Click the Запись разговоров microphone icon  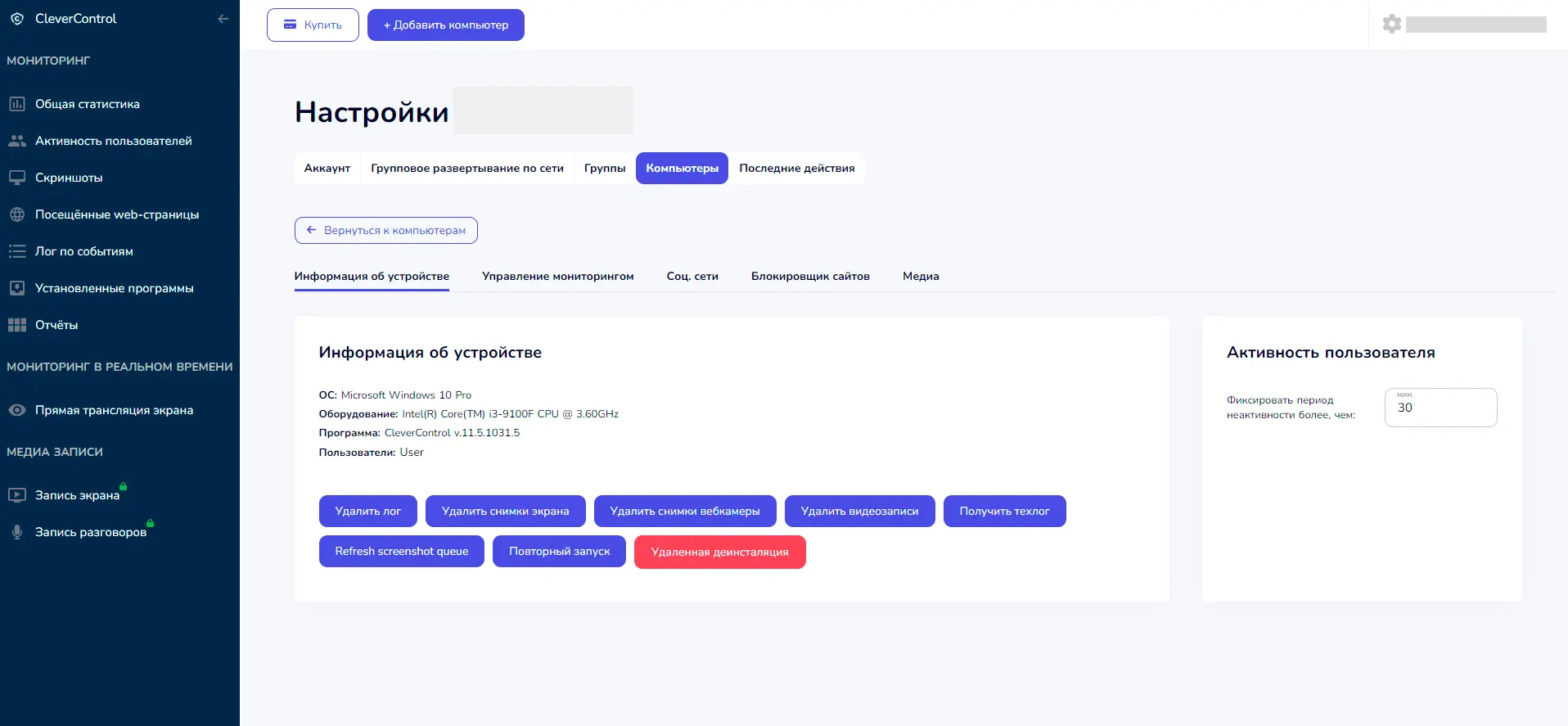pyautogui.click(x=17, y=532)
